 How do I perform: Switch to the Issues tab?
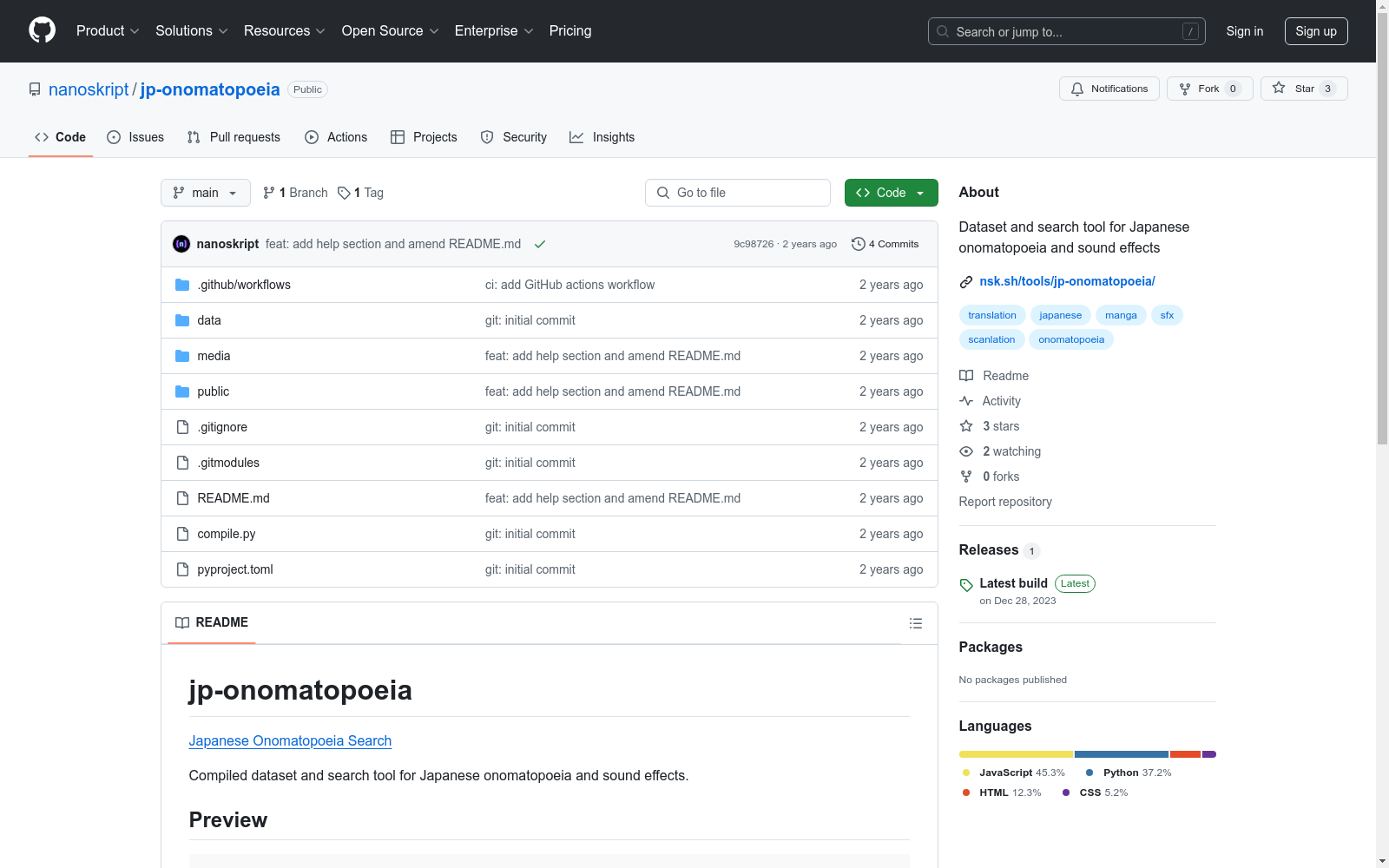tap(135, 137)
